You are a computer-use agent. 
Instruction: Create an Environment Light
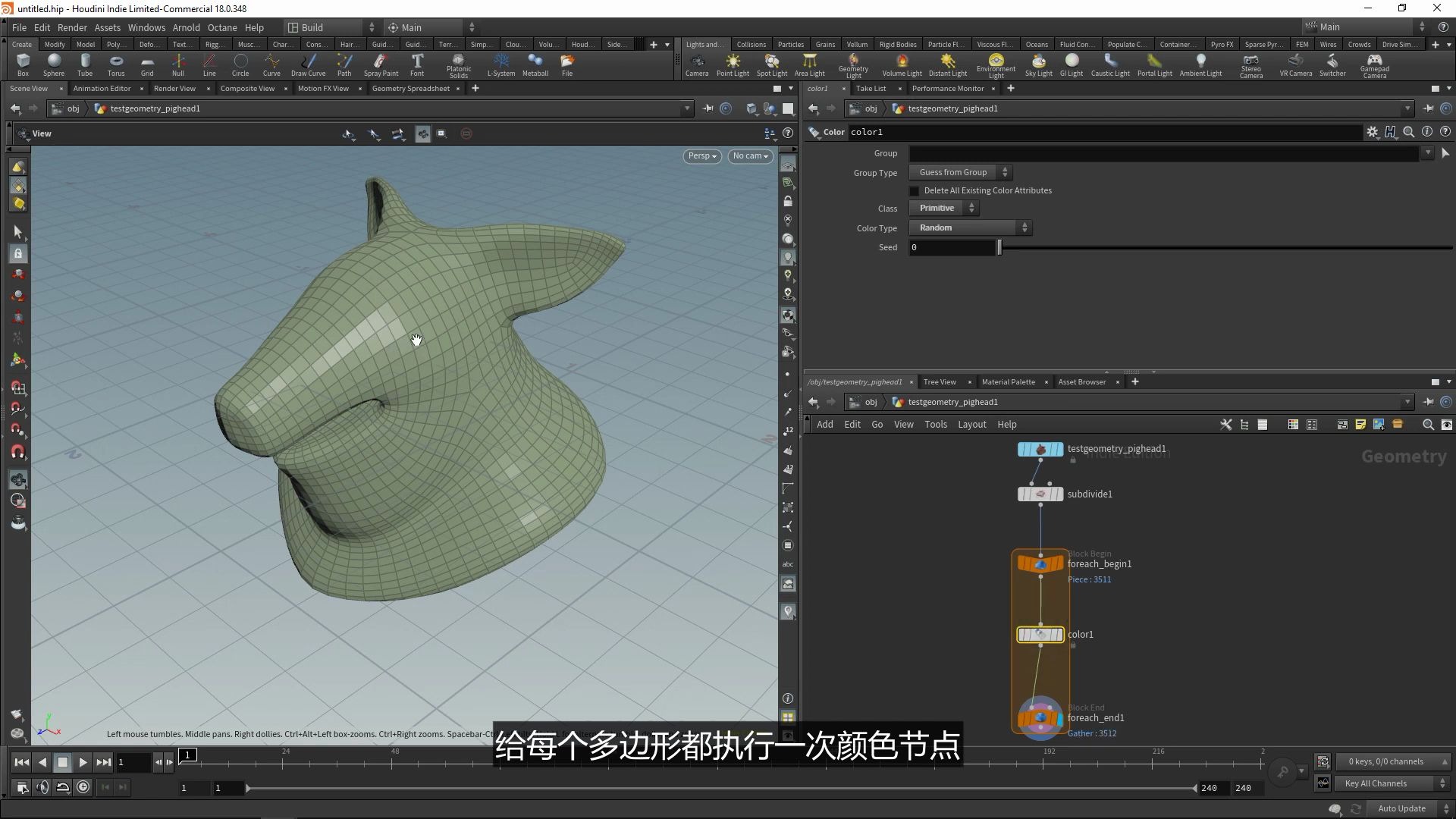coord(995,64)
